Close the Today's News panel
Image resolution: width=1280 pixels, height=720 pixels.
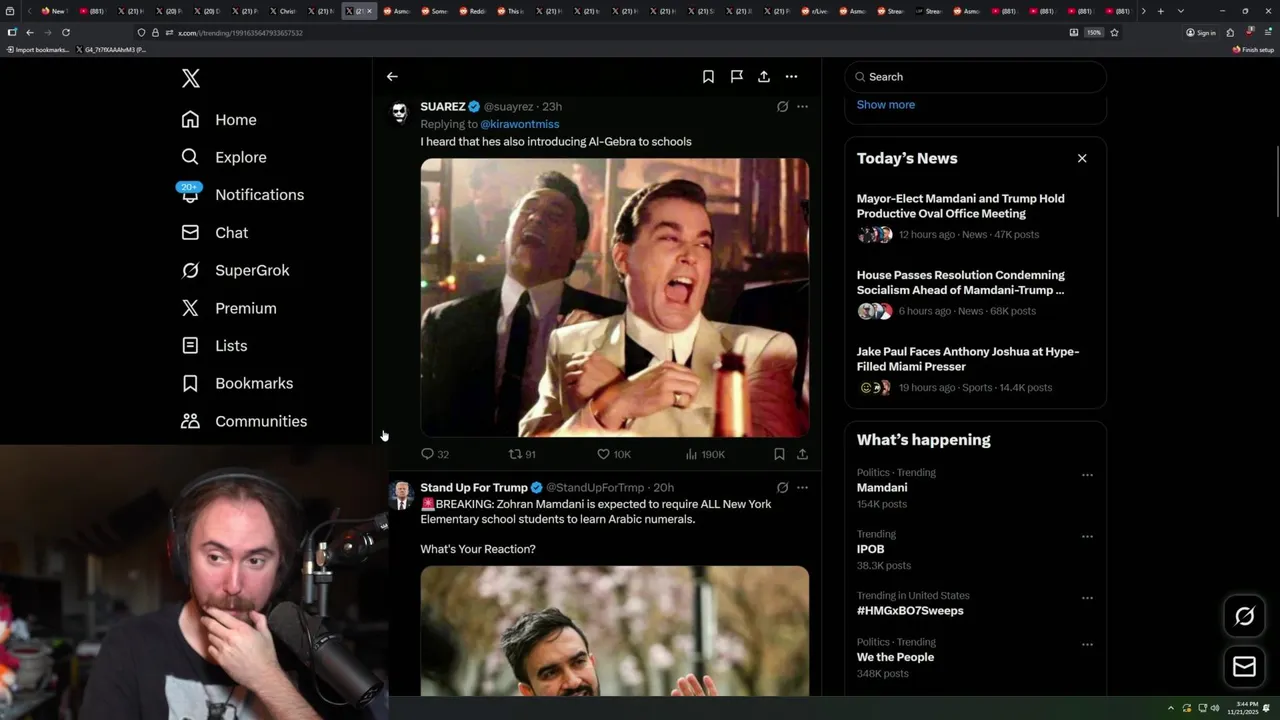[1082, 158]
